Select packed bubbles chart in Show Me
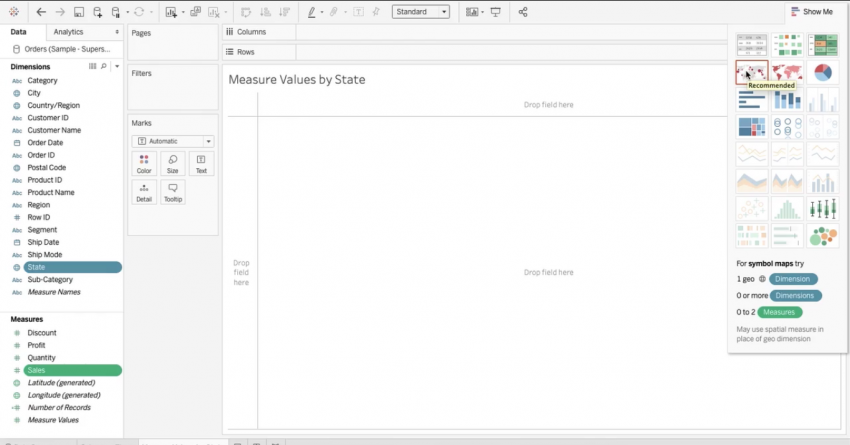 tap(823, 236)
